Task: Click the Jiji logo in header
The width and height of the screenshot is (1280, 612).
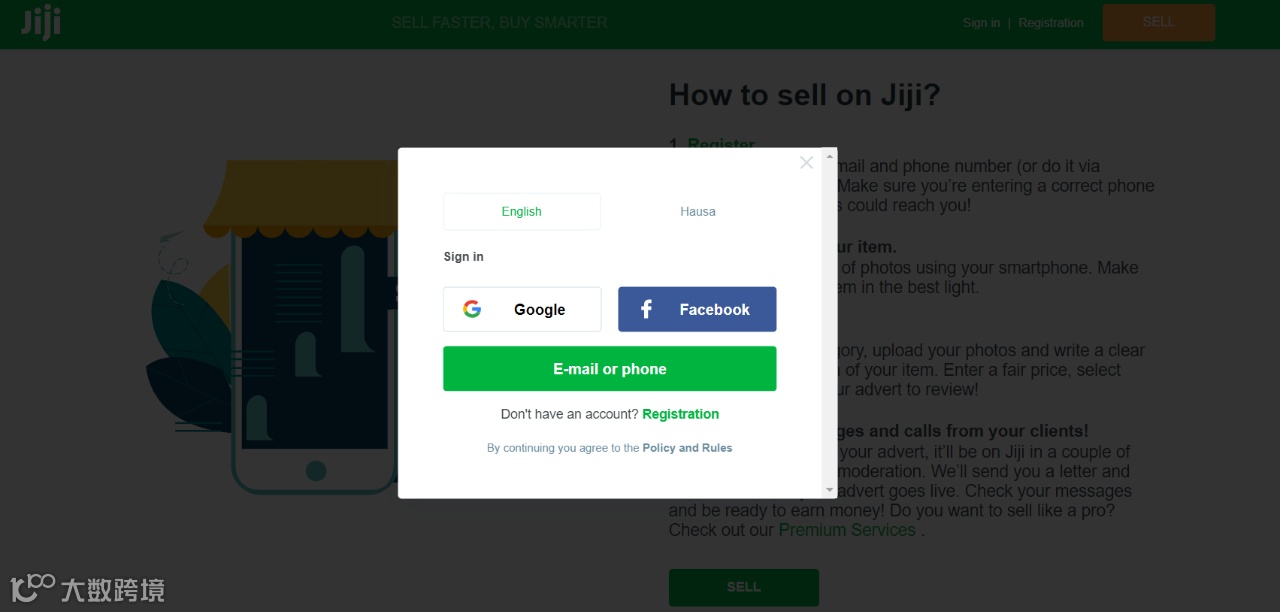Action: click(x=41, y=22)
